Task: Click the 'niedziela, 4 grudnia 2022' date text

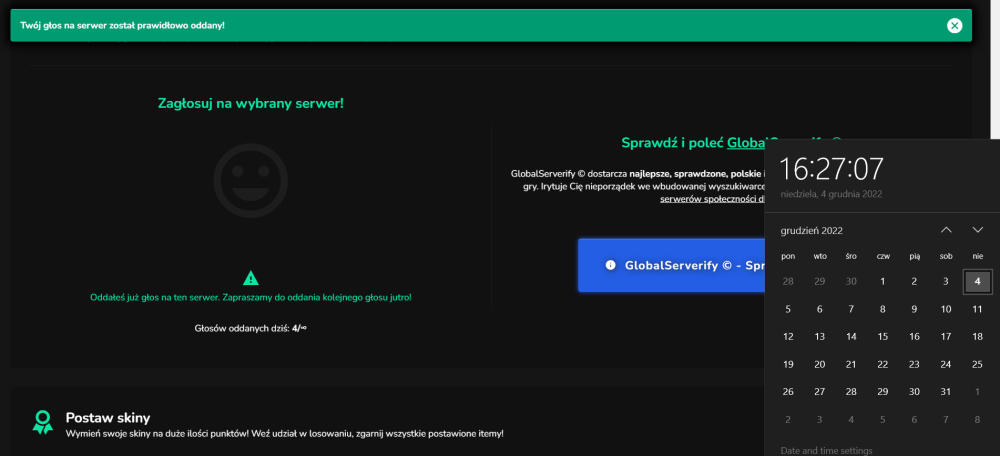Action: coord(832,194)
